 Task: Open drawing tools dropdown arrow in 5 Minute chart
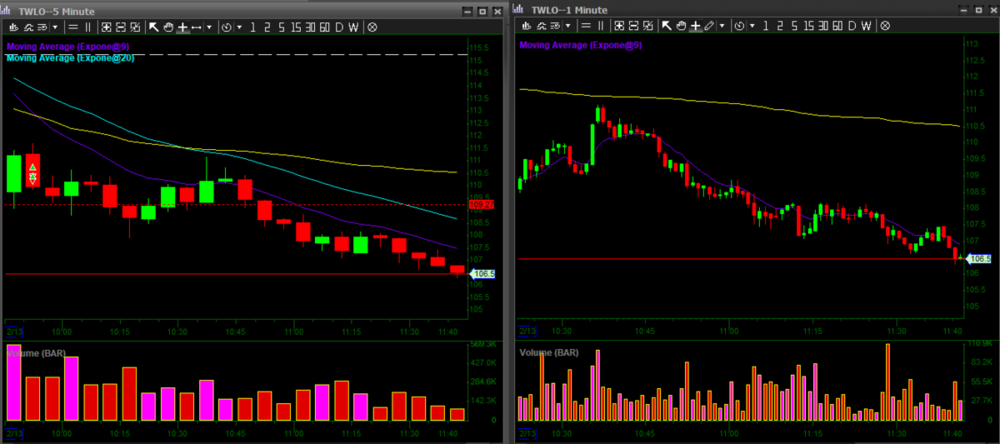pos(211,27)
